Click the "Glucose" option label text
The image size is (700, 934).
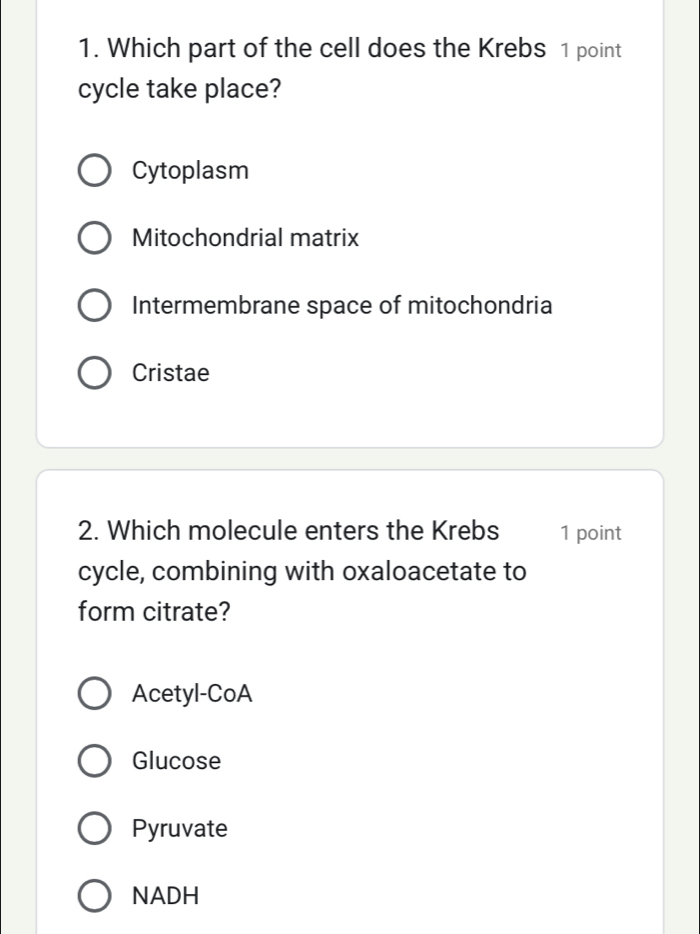tap(176, 762)
